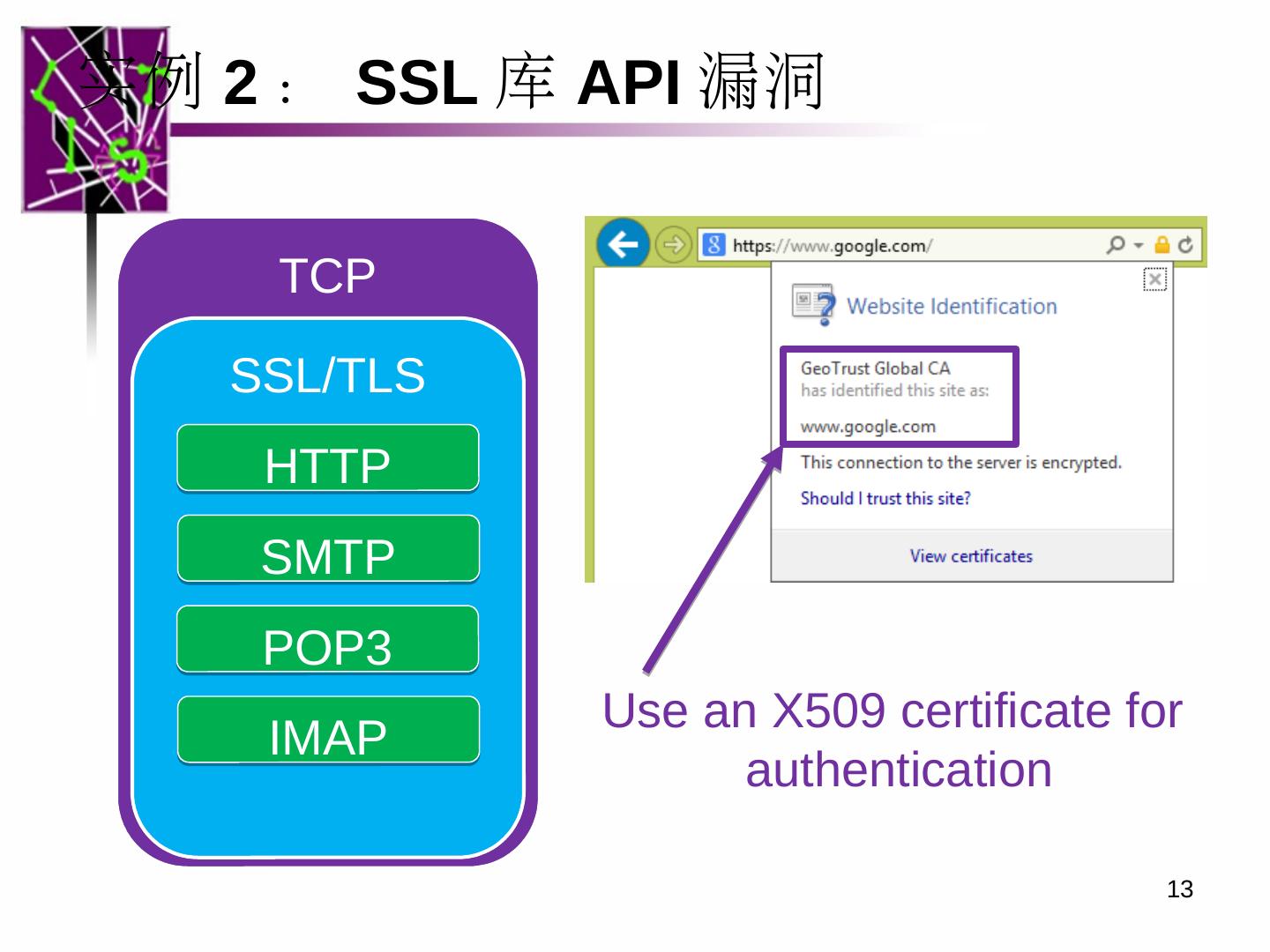The width and height of the screenshot is (1270, 952).
Task: Click the slide number 13
Action: [1179, 889]
